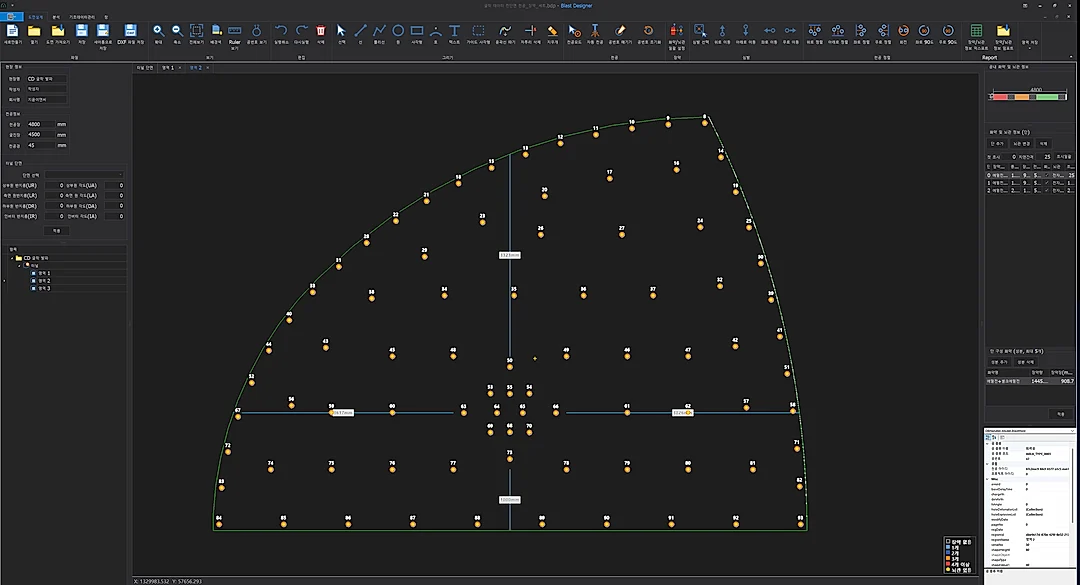Select blast hole number 35

514,296
